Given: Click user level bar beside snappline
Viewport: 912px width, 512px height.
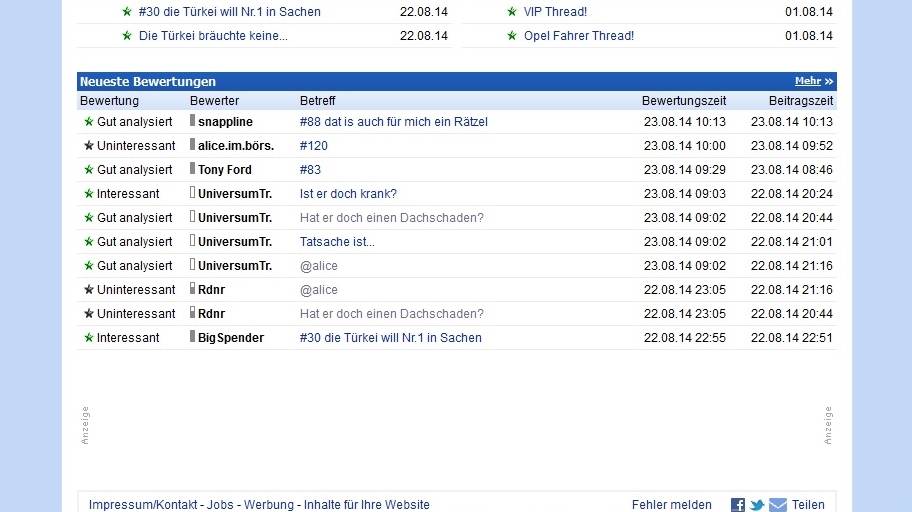Looking at the screenshot, I should coord(193,120).
